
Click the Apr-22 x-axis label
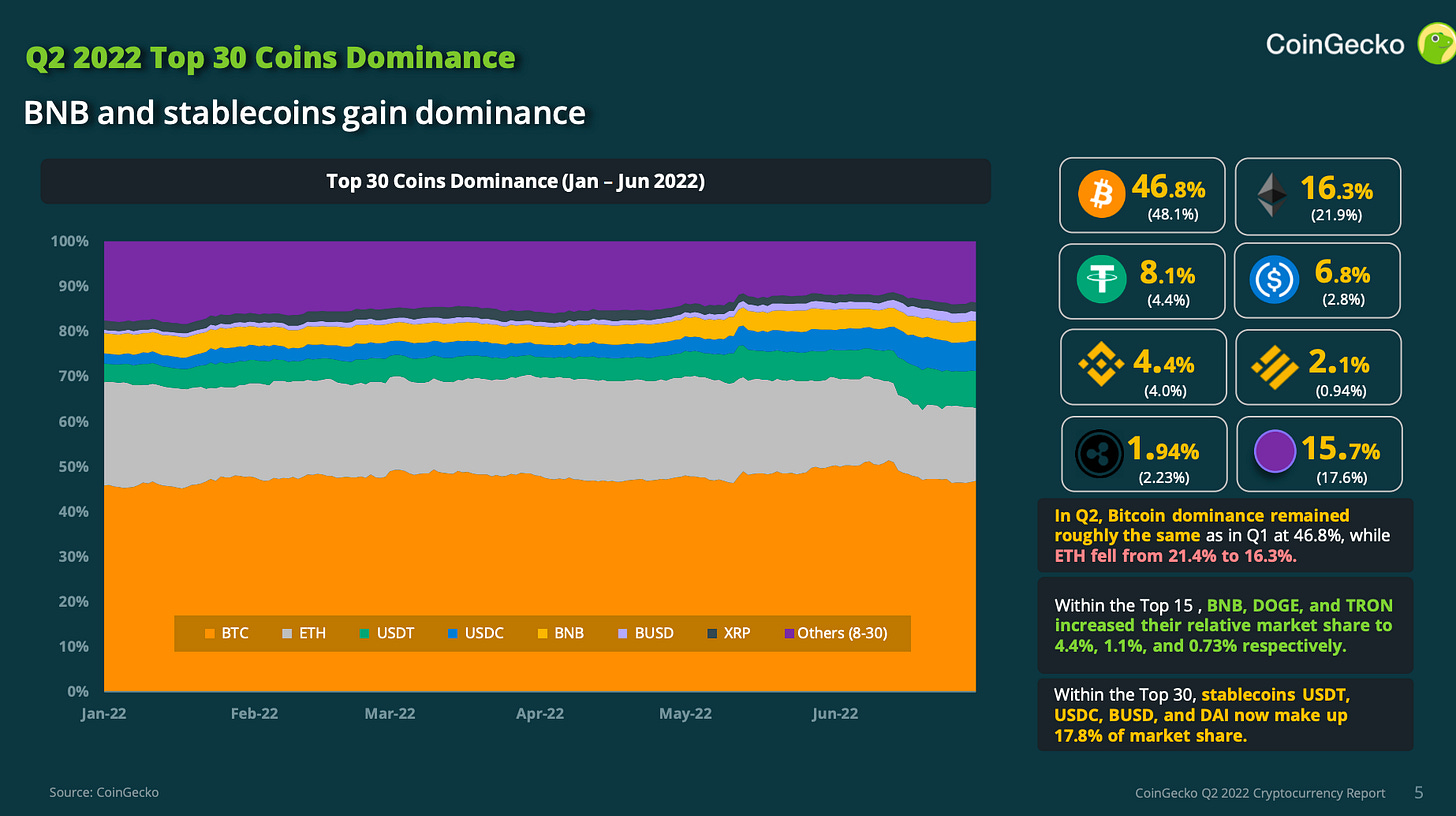point(541,713)
